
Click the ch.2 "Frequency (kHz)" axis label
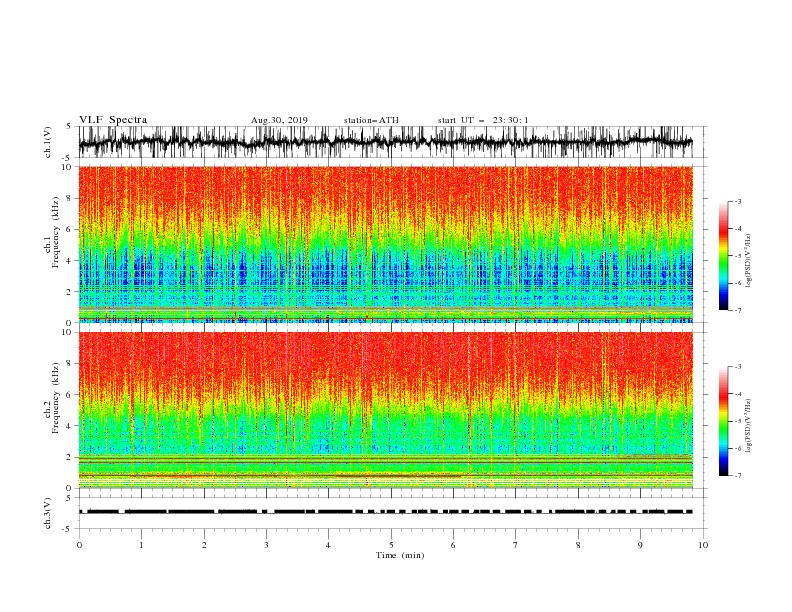coord(56,398)
